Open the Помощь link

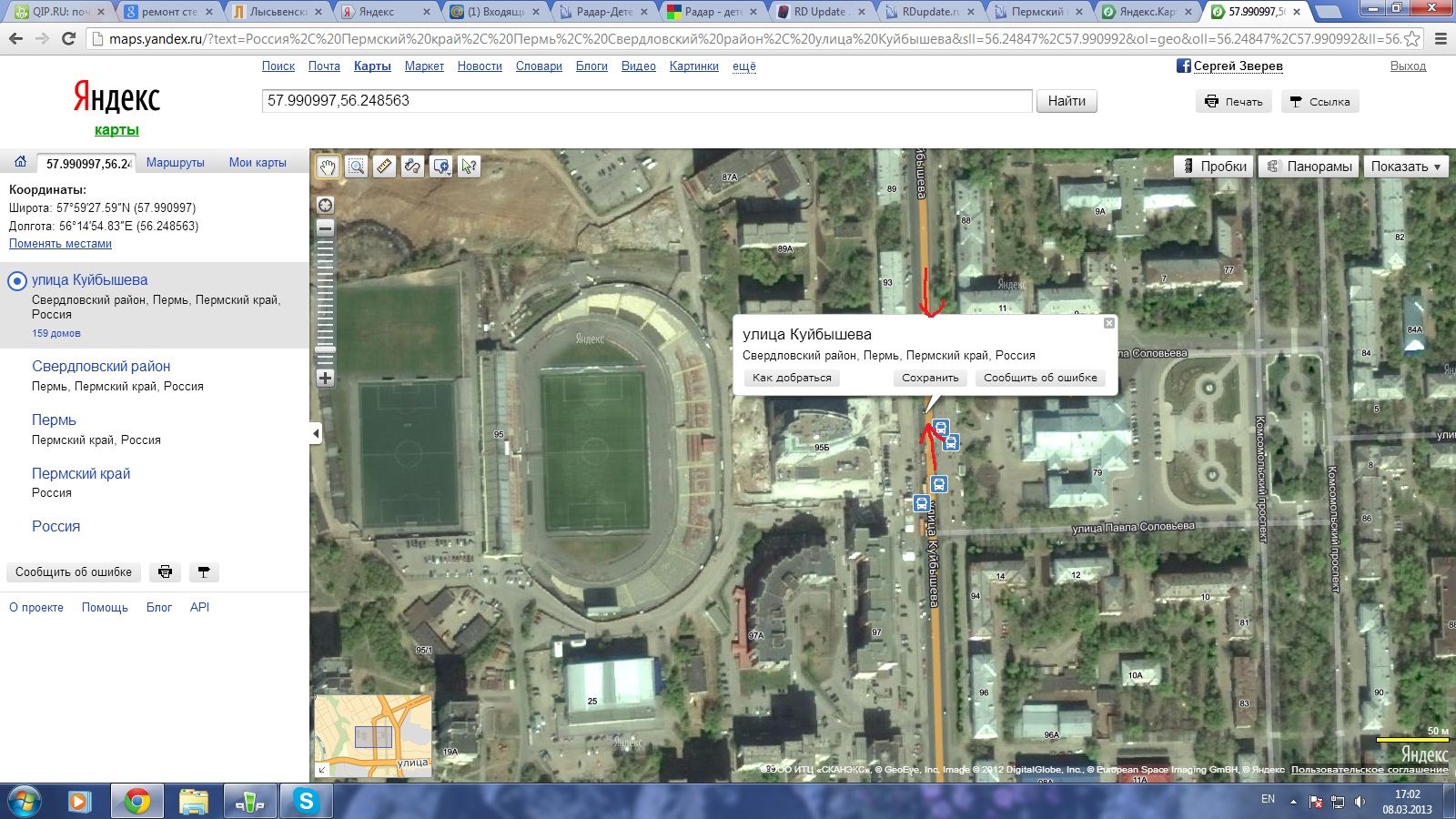click(105, 608)
